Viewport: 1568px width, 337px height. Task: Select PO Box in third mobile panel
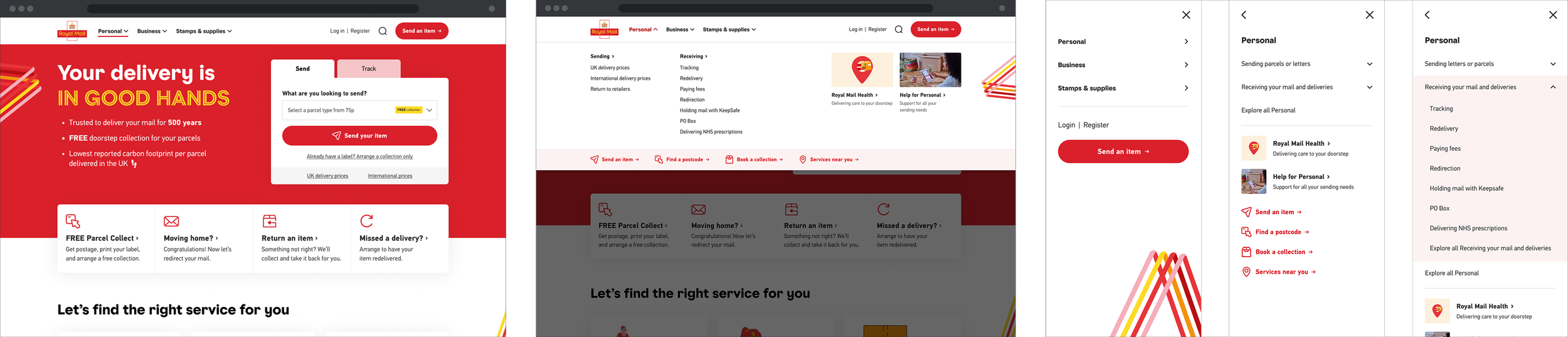click(x=1439, y=208)
